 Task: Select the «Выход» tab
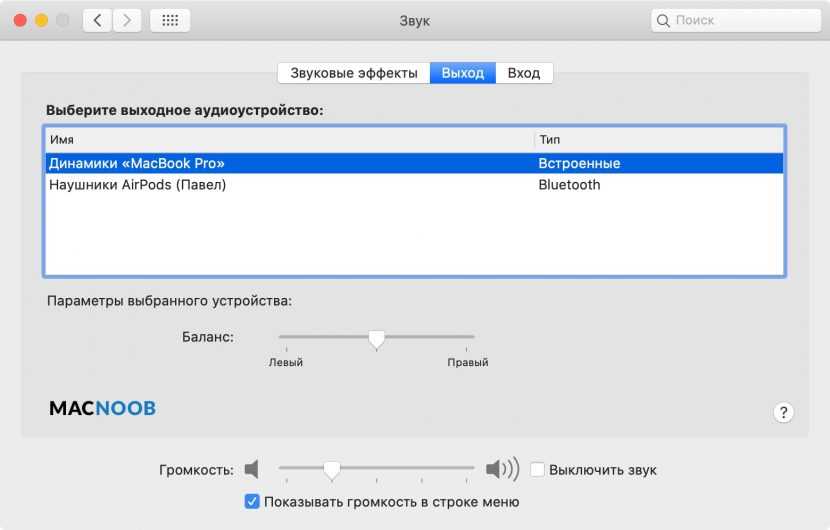[462, 73]
